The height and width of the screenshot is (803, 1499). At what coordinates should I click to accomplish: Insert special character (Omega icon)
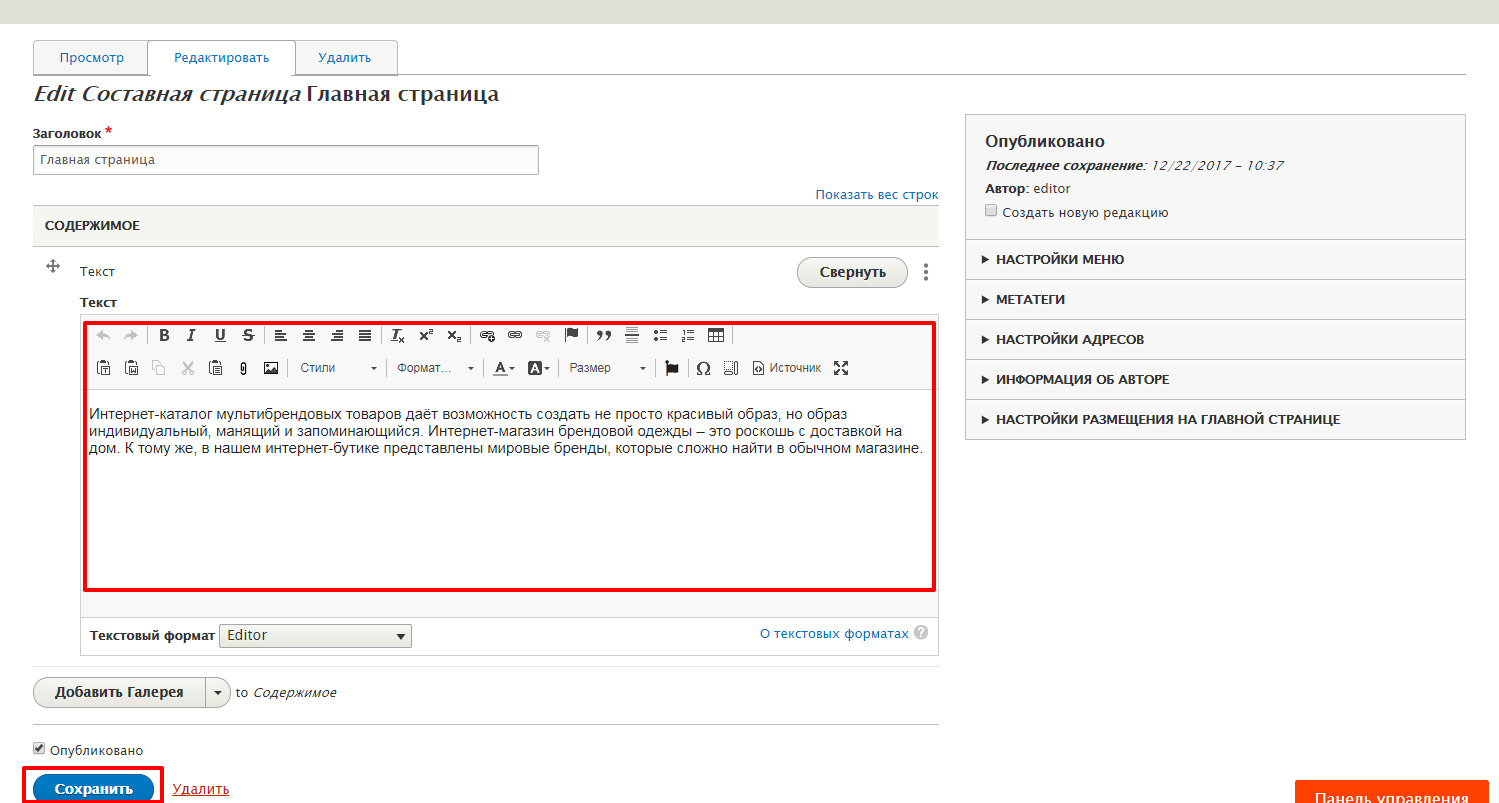coord(703,368)
